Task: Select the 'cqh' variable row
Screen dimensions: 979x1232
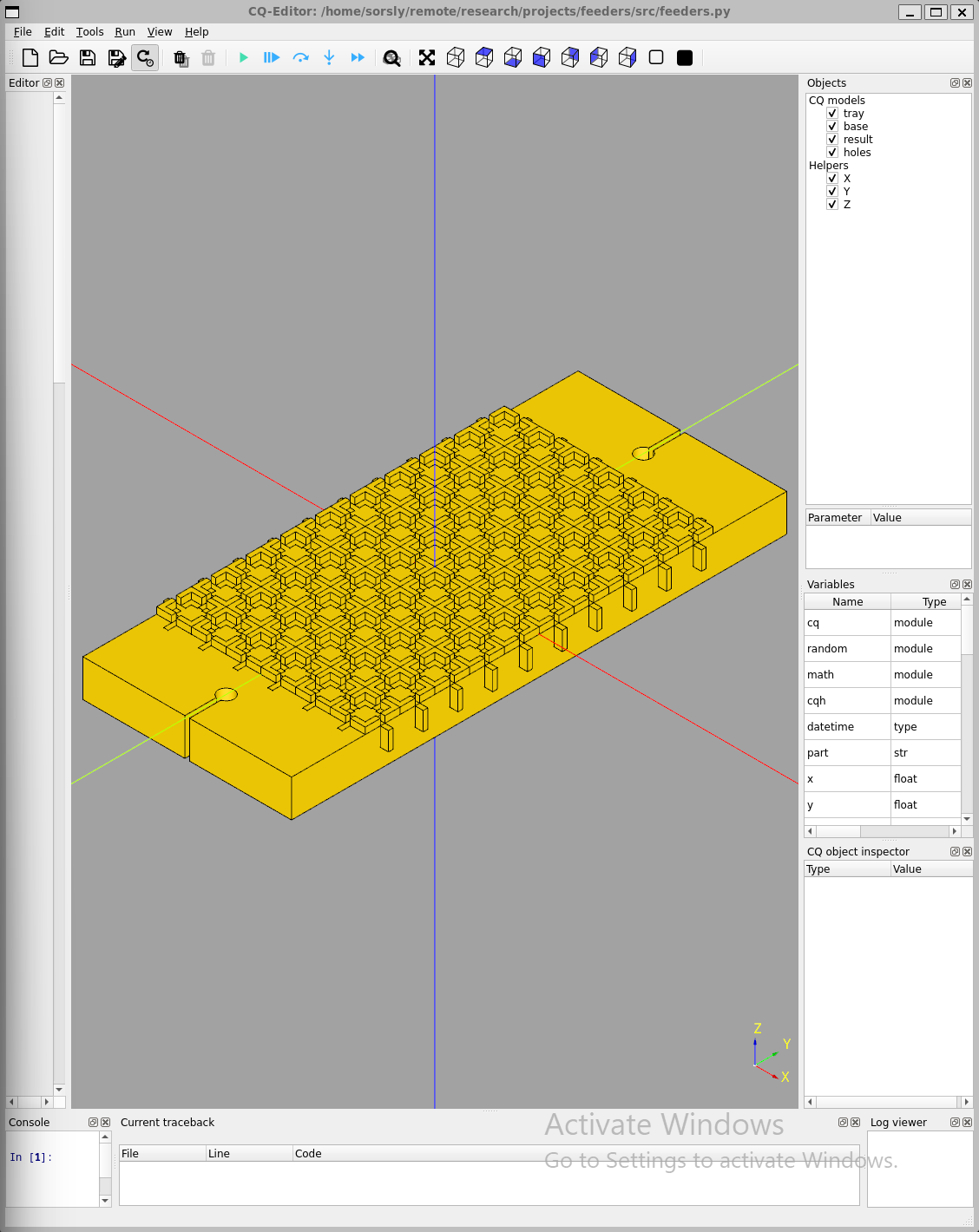Action: (x=883, y=701)
